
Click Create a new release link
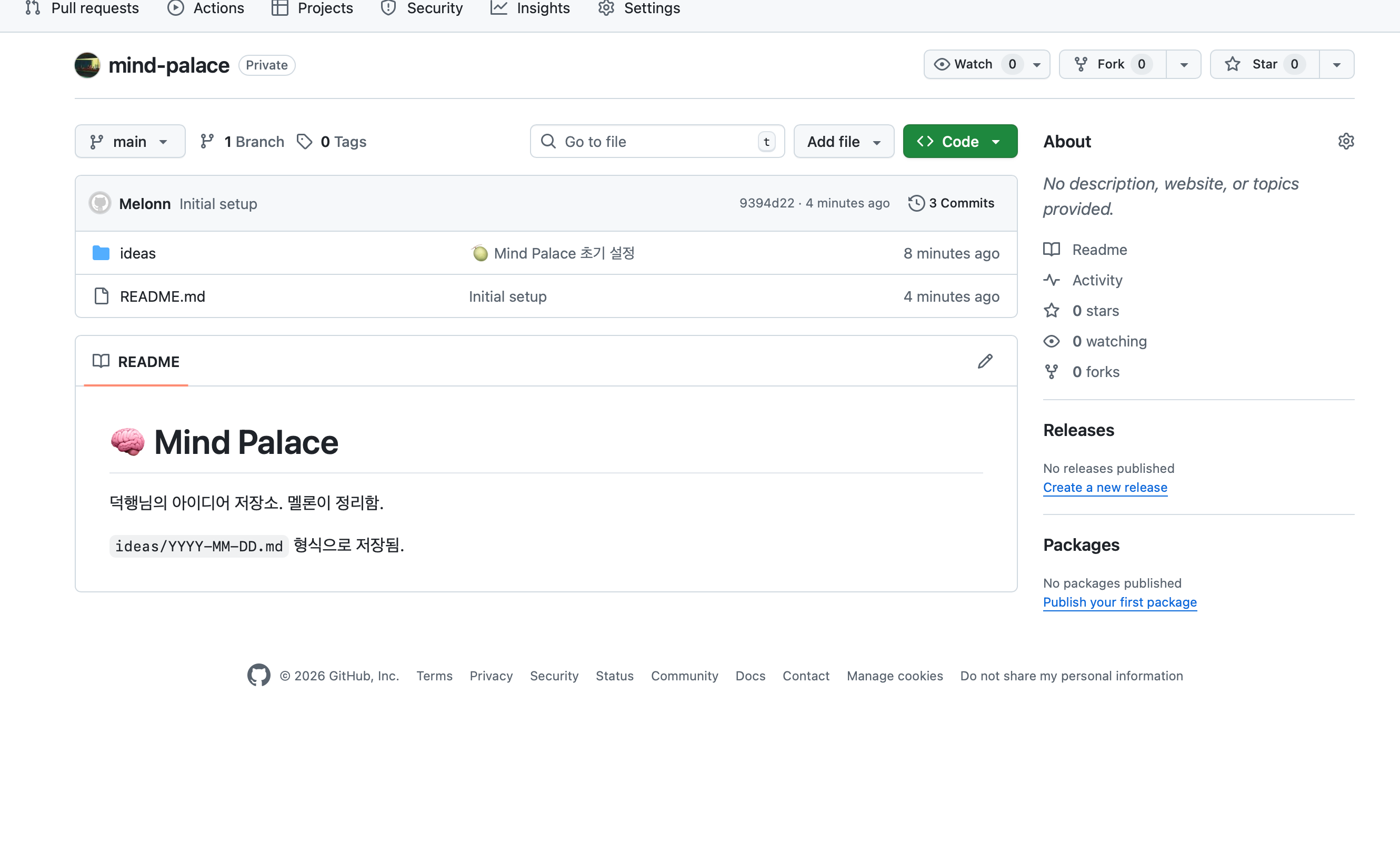point(1105,488)
